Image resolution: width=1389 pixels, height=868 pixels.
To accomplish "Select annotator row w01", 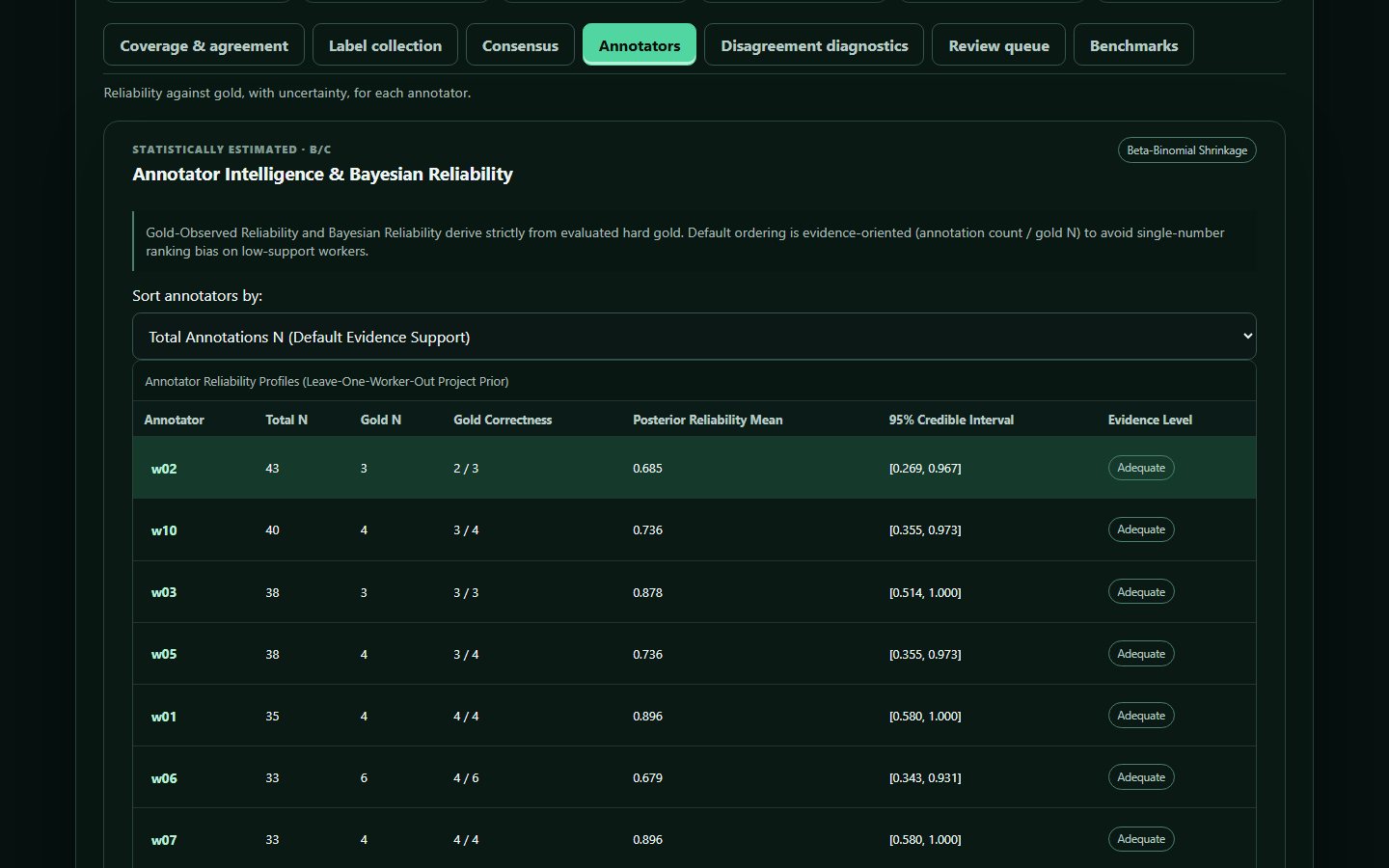I will (x=694, y=716).
